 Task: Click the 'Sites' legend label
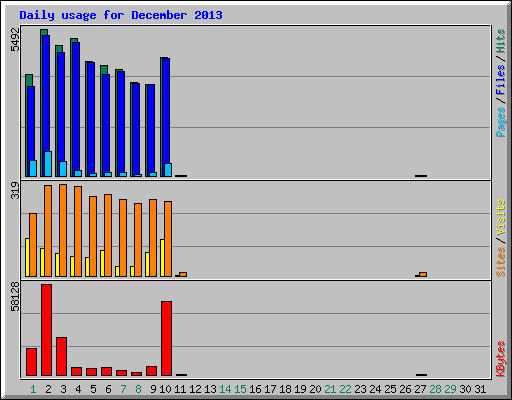[501, 262]
